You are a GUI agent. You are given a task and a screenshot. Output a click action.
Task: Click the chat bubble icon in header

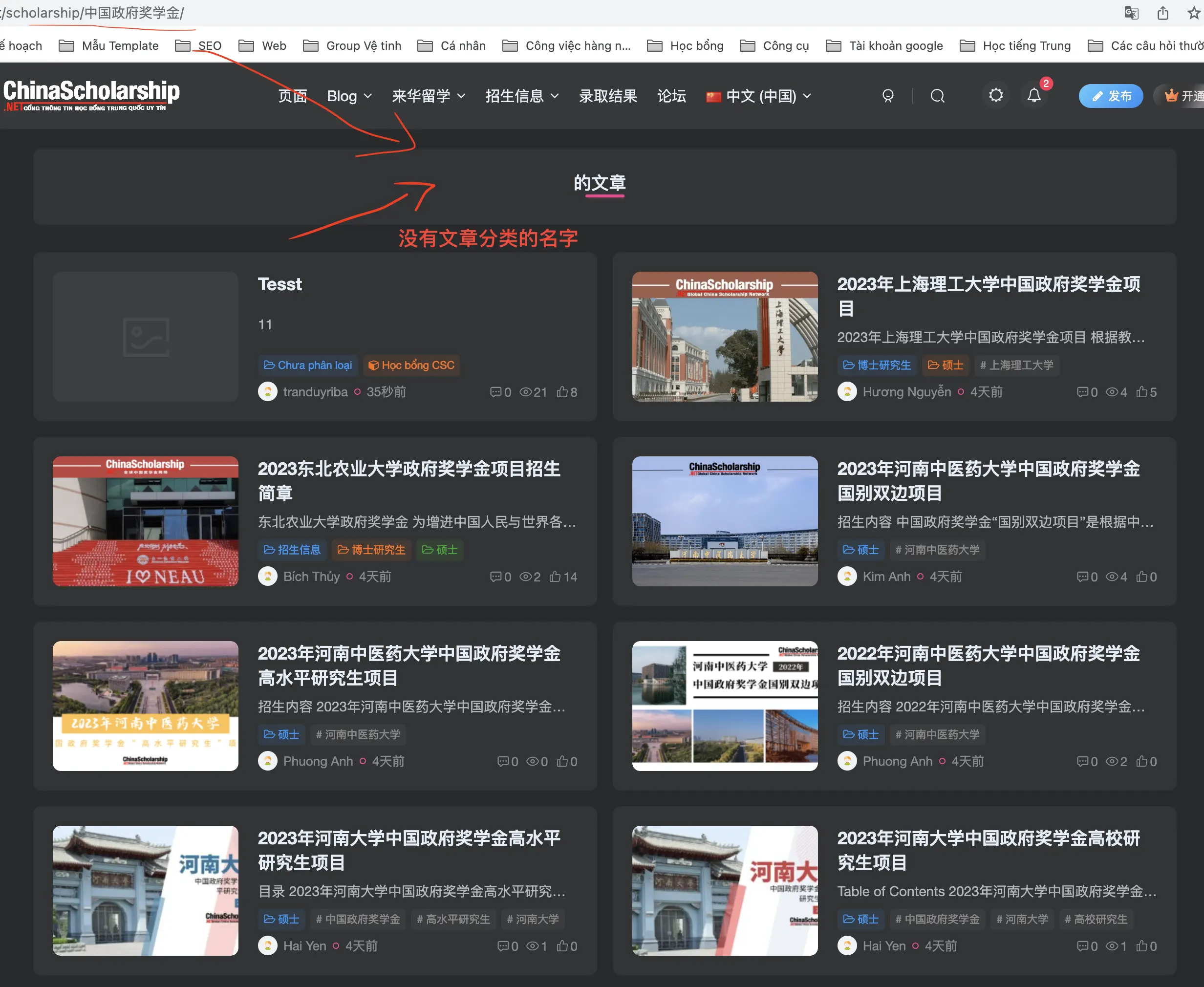tap(888, 95)
